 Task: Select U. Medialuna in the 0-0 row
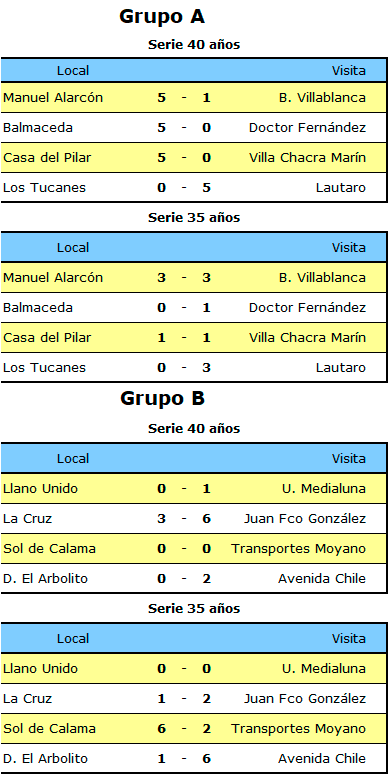click(x=324, y=669)
